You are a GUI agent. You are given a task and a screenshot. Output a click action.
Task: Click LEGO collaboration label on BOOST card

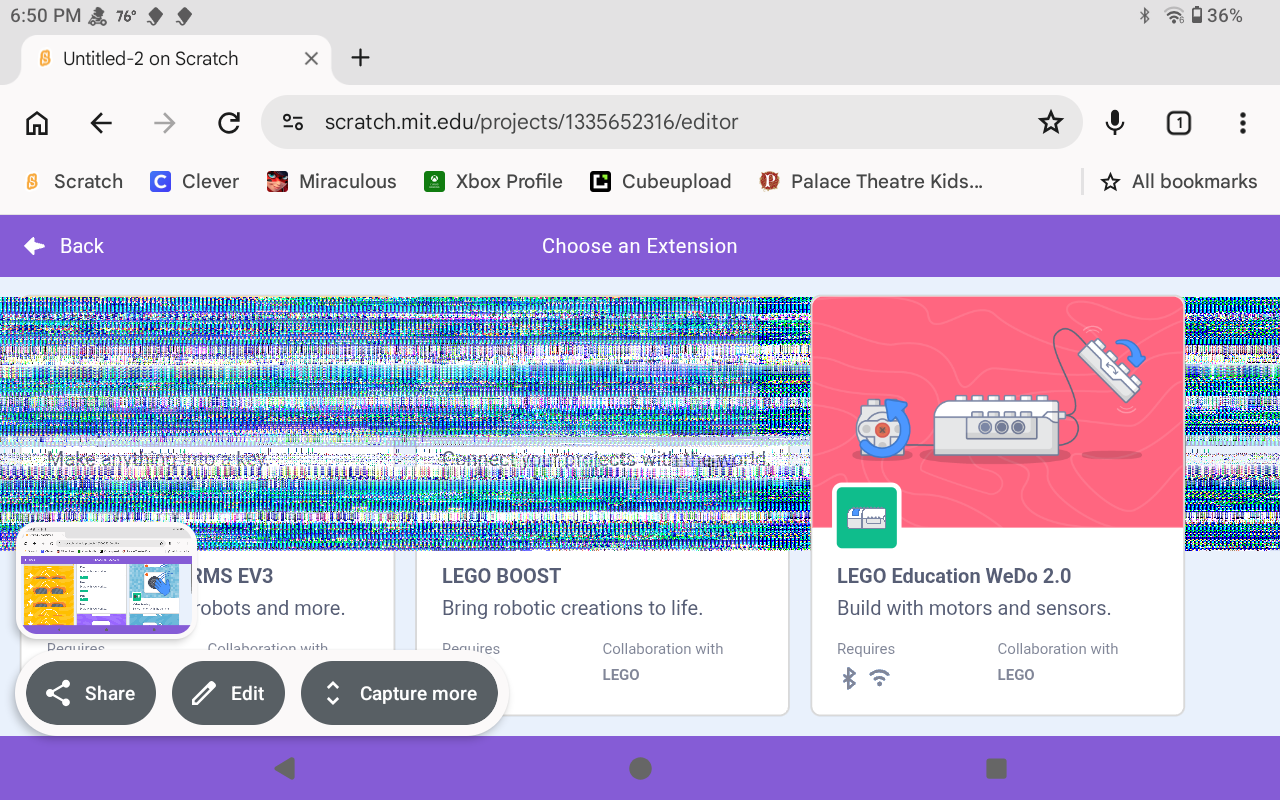621,675
